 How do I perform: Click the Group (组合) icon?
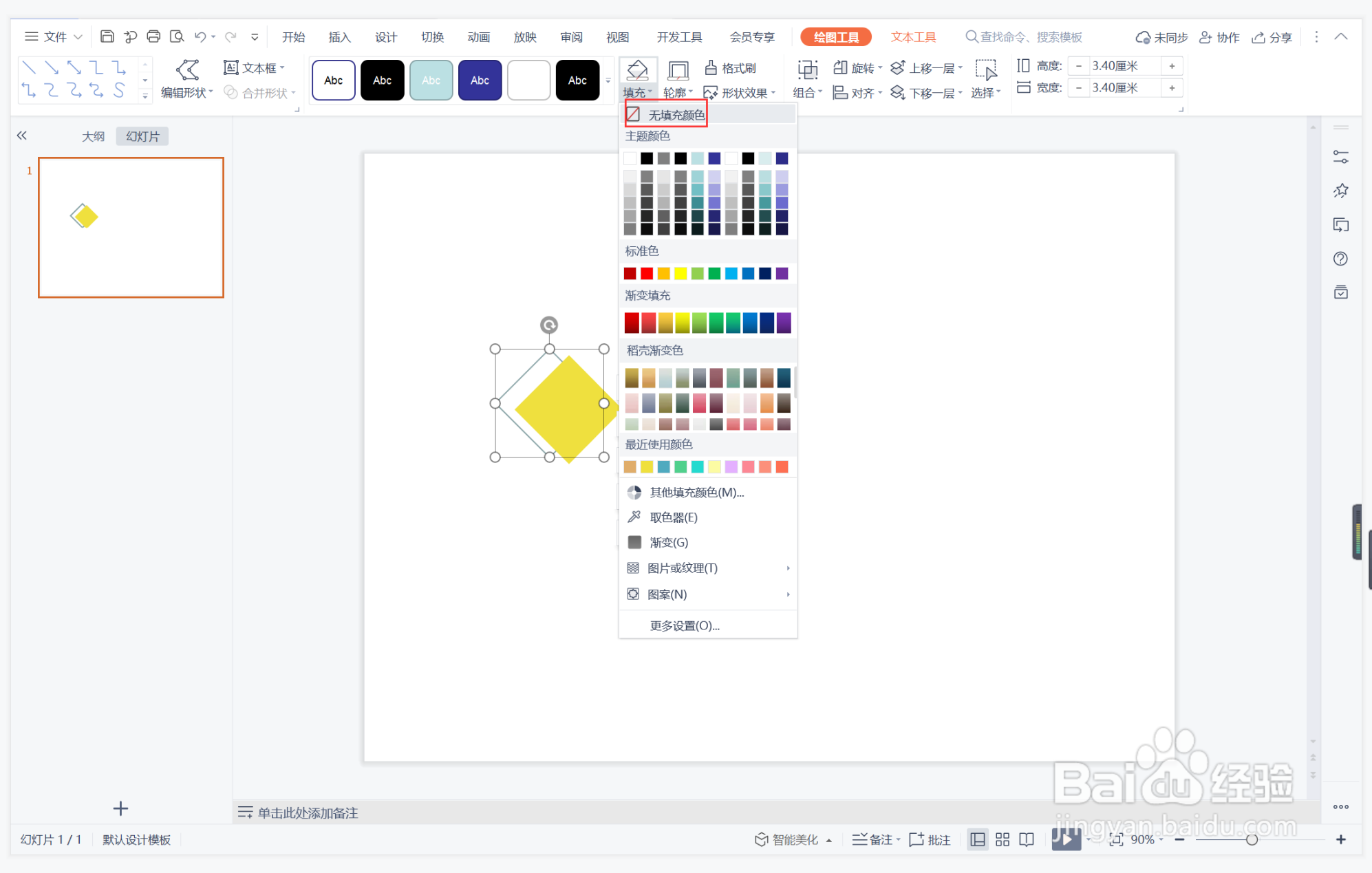coord(807,69)
